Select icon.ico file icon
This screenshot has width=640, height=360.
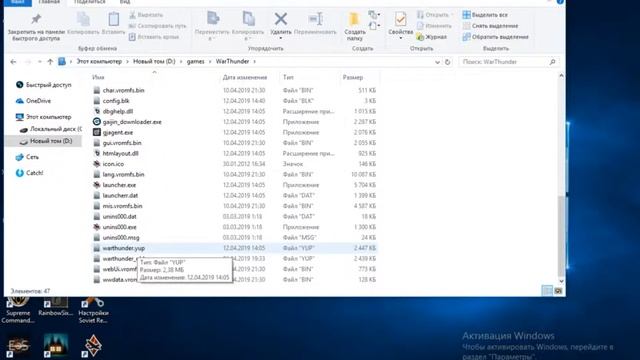pos(97,164)
